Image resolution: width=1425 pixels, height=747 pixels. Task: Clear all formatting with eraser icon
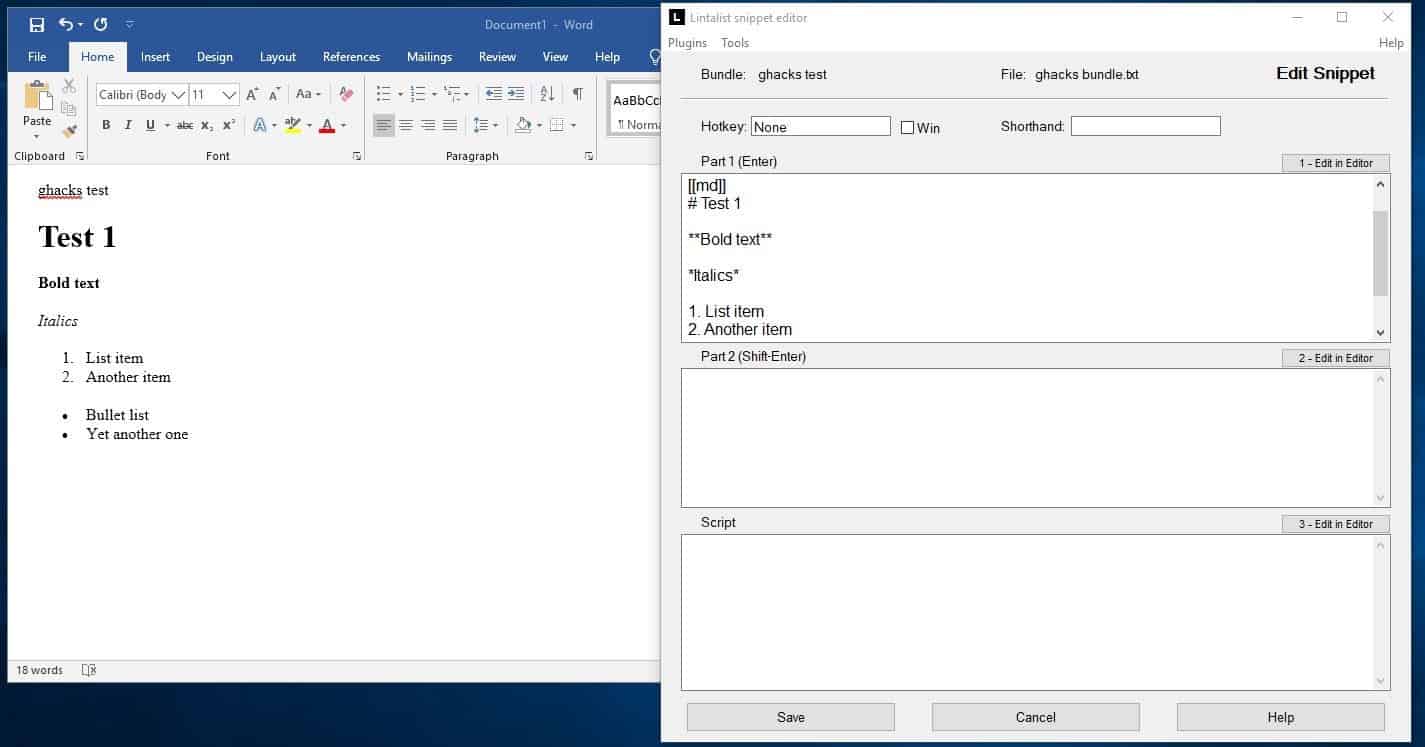point(346,94)
